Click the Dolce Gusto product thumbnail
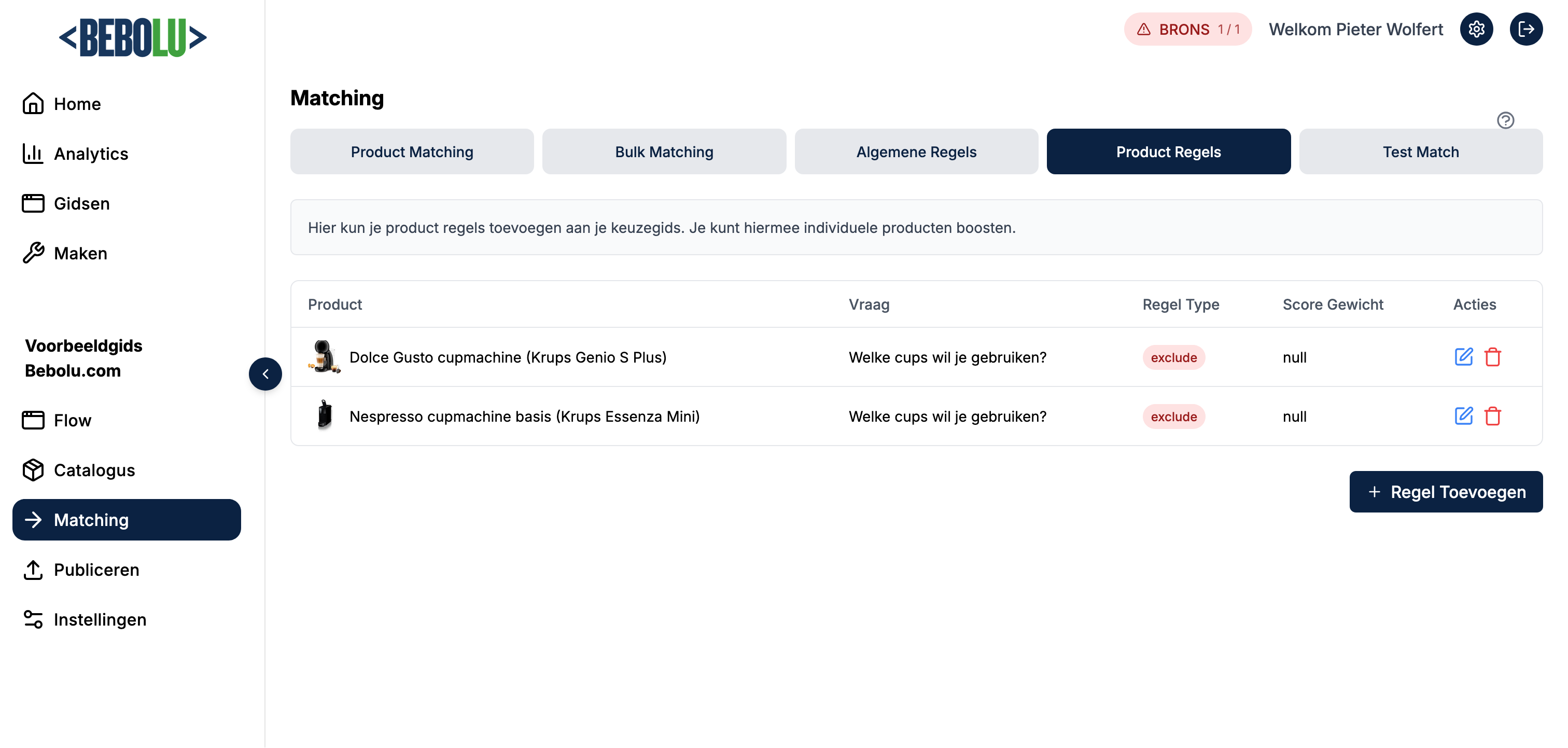 324,357
